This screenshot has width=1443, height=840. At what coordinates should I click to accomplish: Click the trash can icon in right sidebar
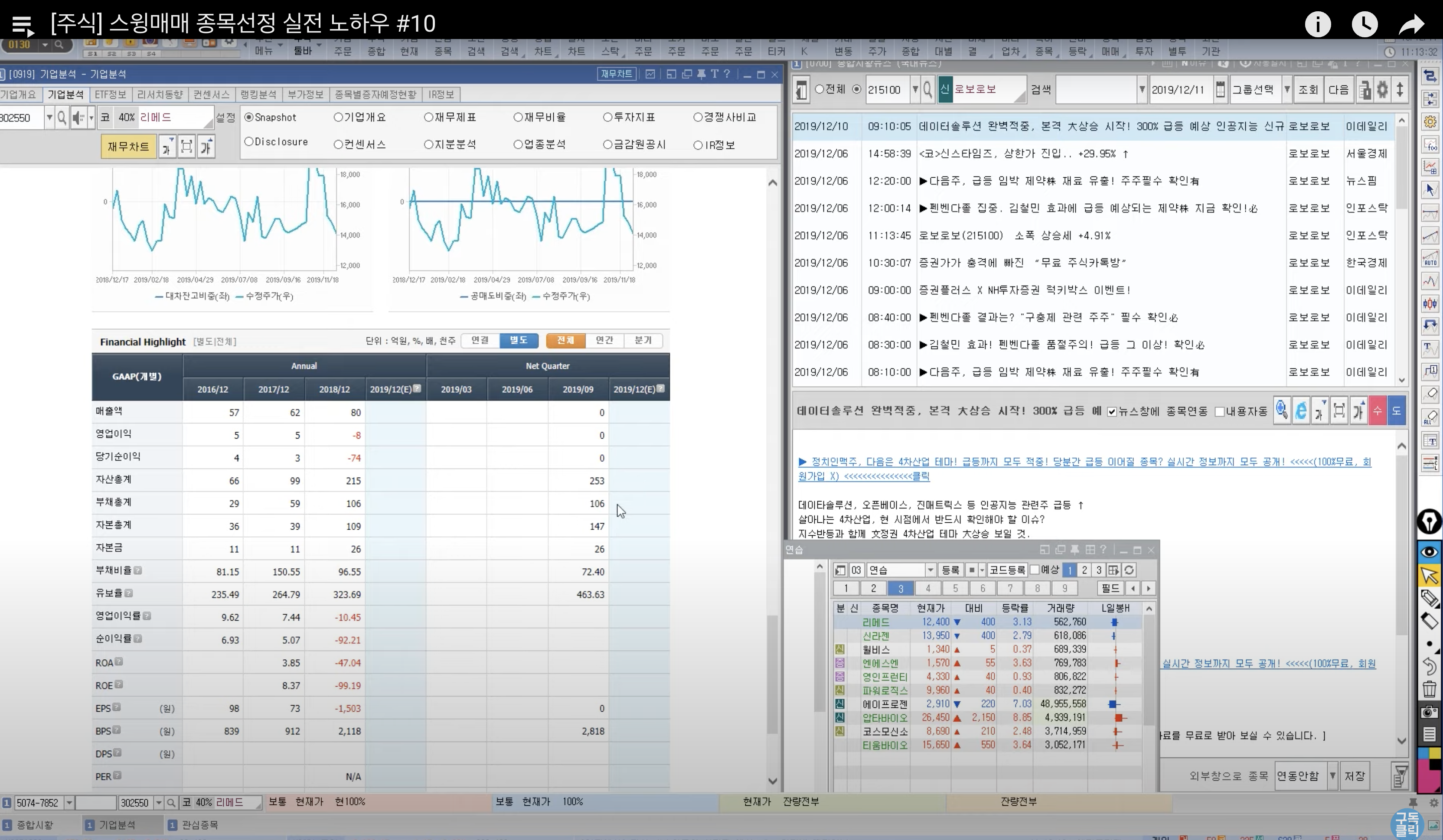tap(1429, 689)
